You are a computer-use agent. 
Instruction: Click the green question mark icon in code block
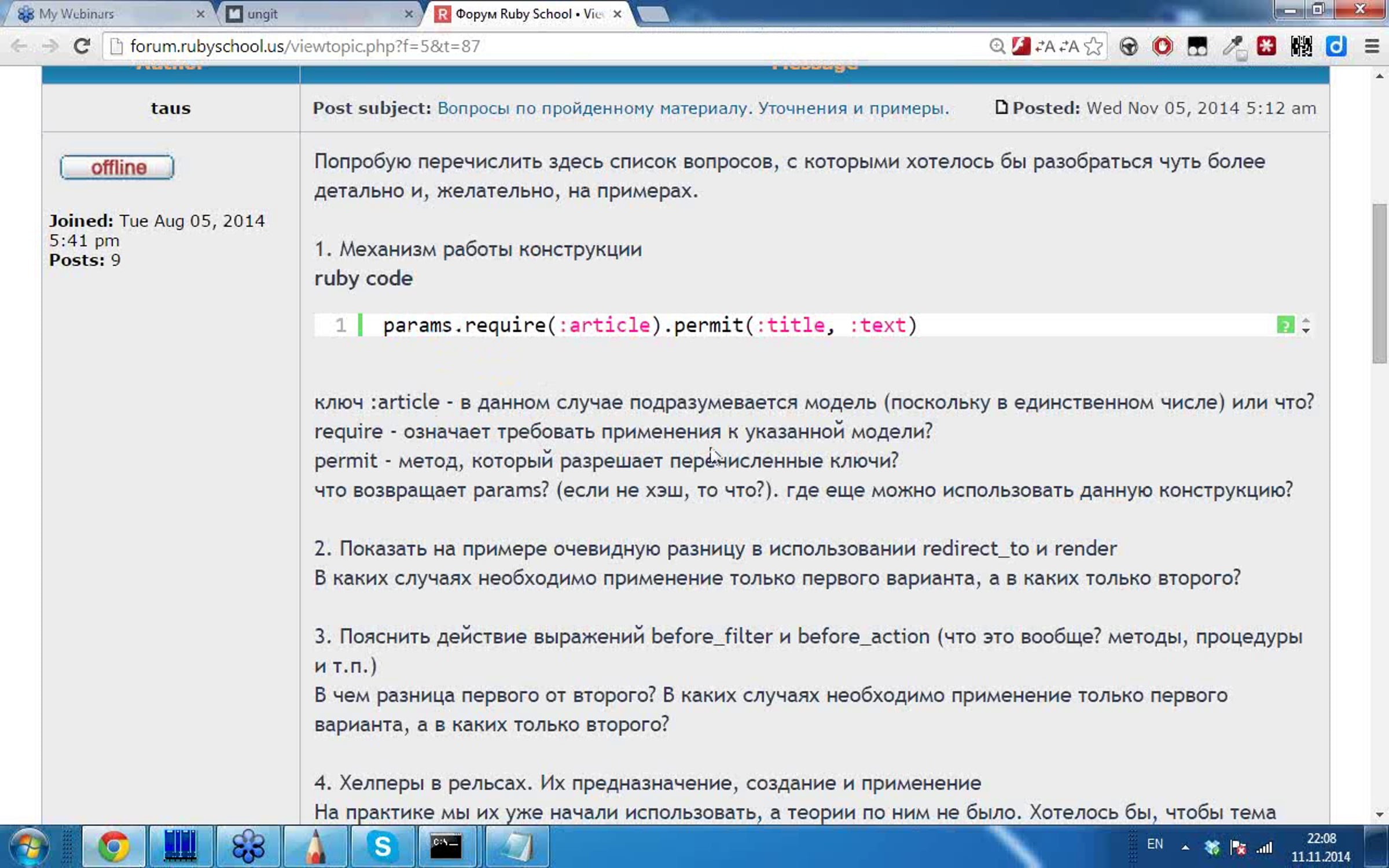(x=1285, y=325)
